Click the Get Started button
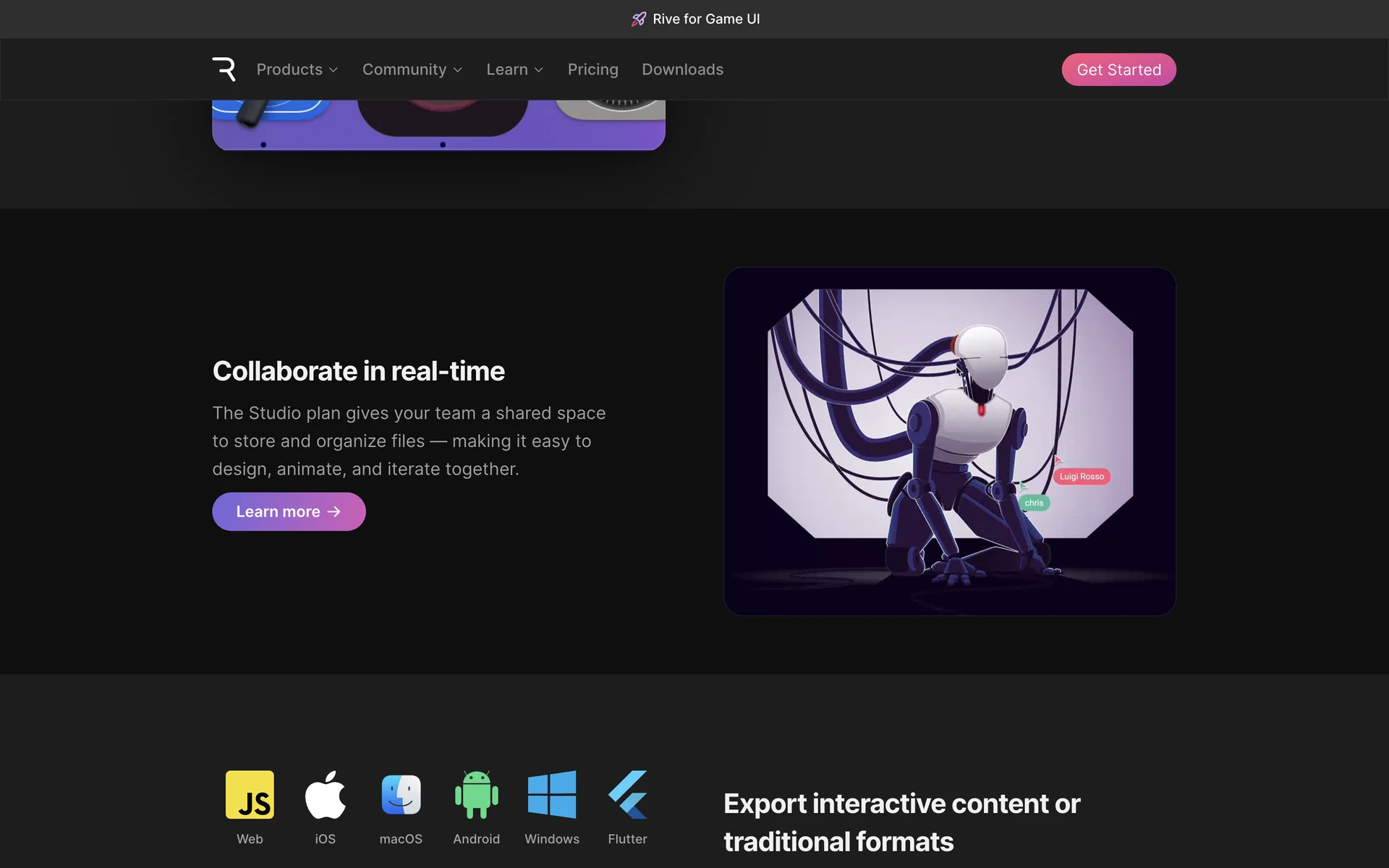Image resolution: width=1389 pixels, height=868 pixels. [x=1118, y=69]
